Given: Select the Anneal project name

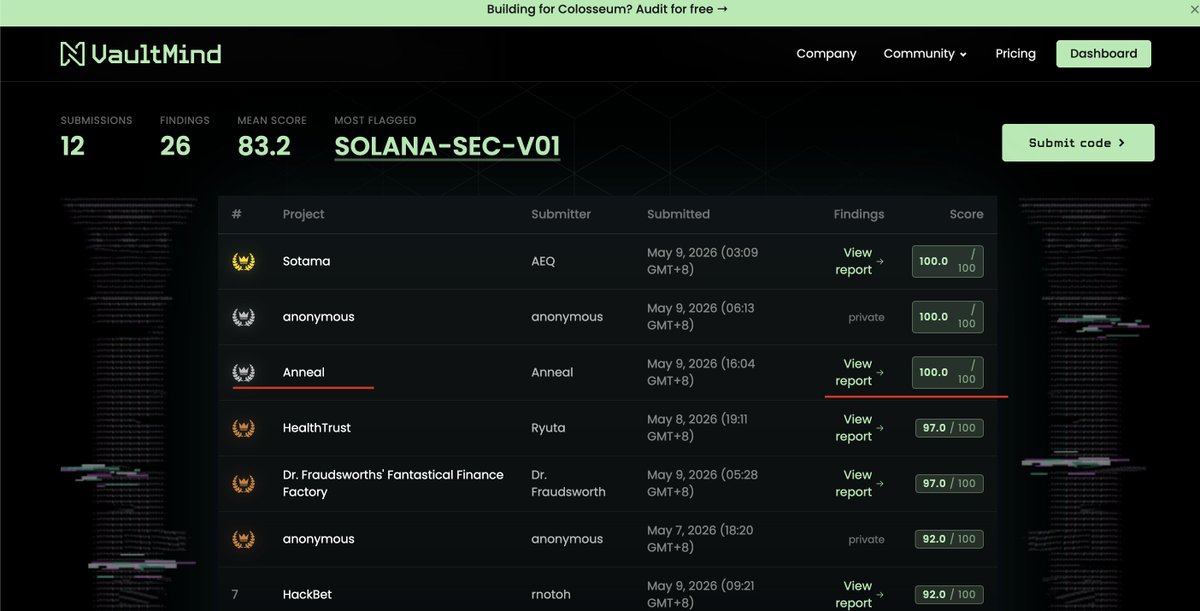Looking at the screenshot, I should pyautogui.click(x=304, y=372).
